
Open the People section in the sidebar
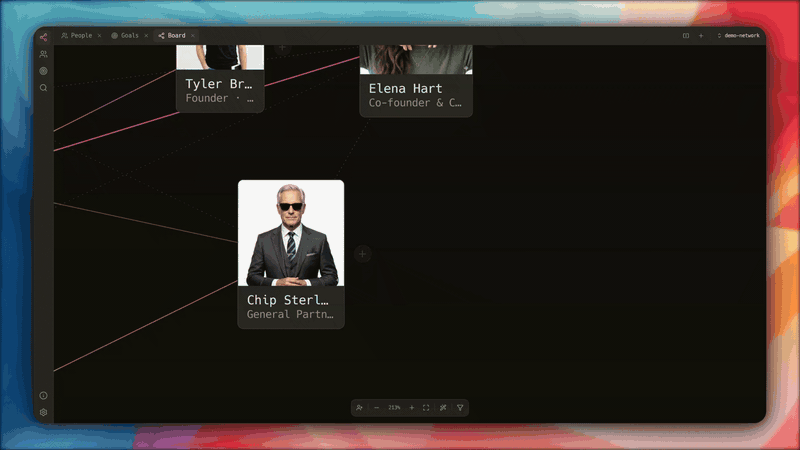click(x=43, y=54)
